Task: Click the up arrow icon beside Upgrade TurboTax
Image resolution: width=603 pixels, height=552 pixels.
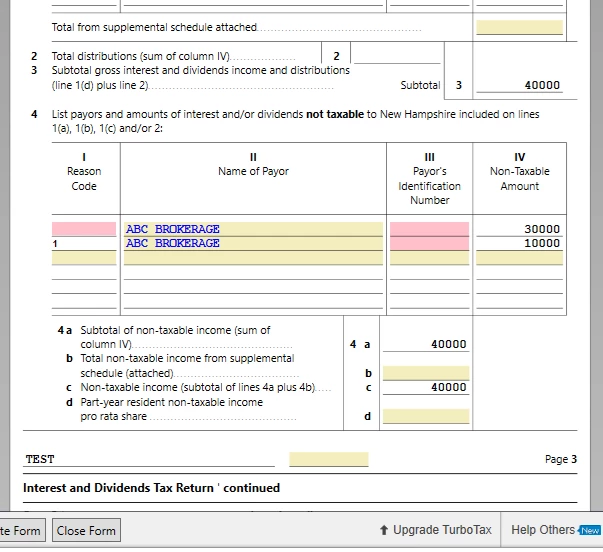Action: 384,530
